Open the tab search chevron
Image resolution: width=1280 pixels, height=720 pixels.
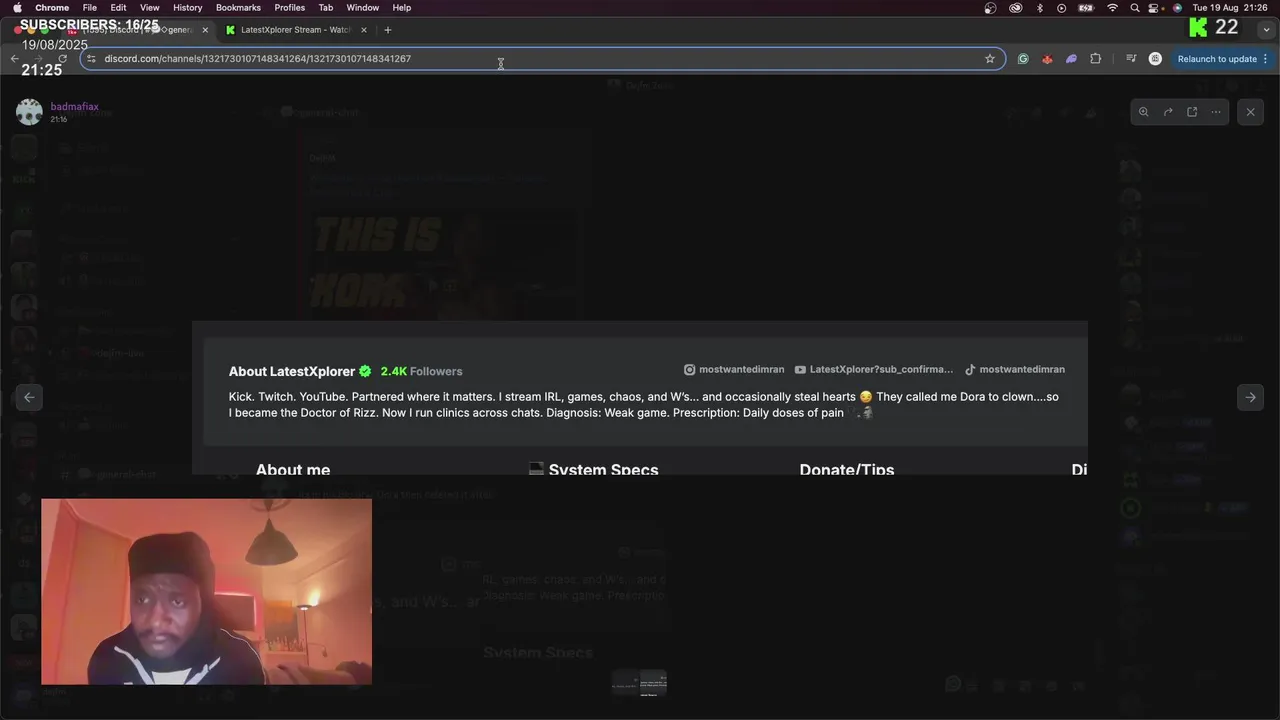1266,30
